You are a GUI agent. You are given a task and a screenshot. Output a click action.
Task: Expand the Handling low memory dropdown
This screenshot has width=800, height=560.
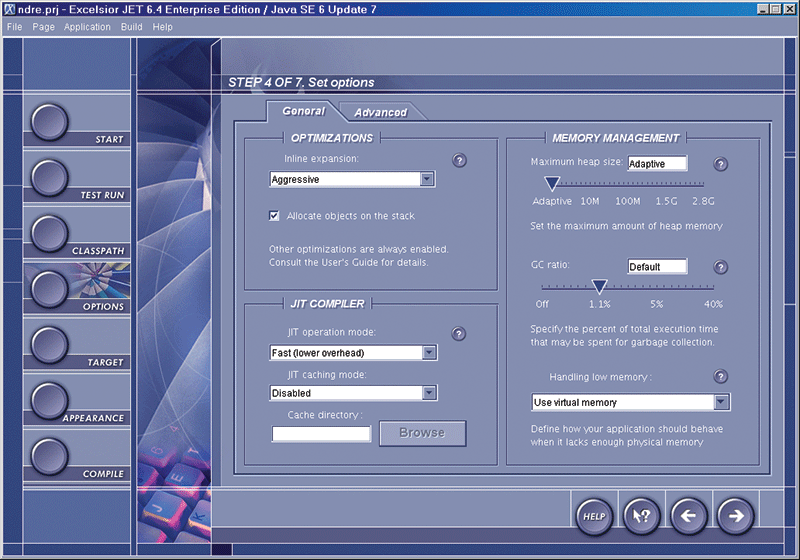pyautogui.click(x=721, y=402)
